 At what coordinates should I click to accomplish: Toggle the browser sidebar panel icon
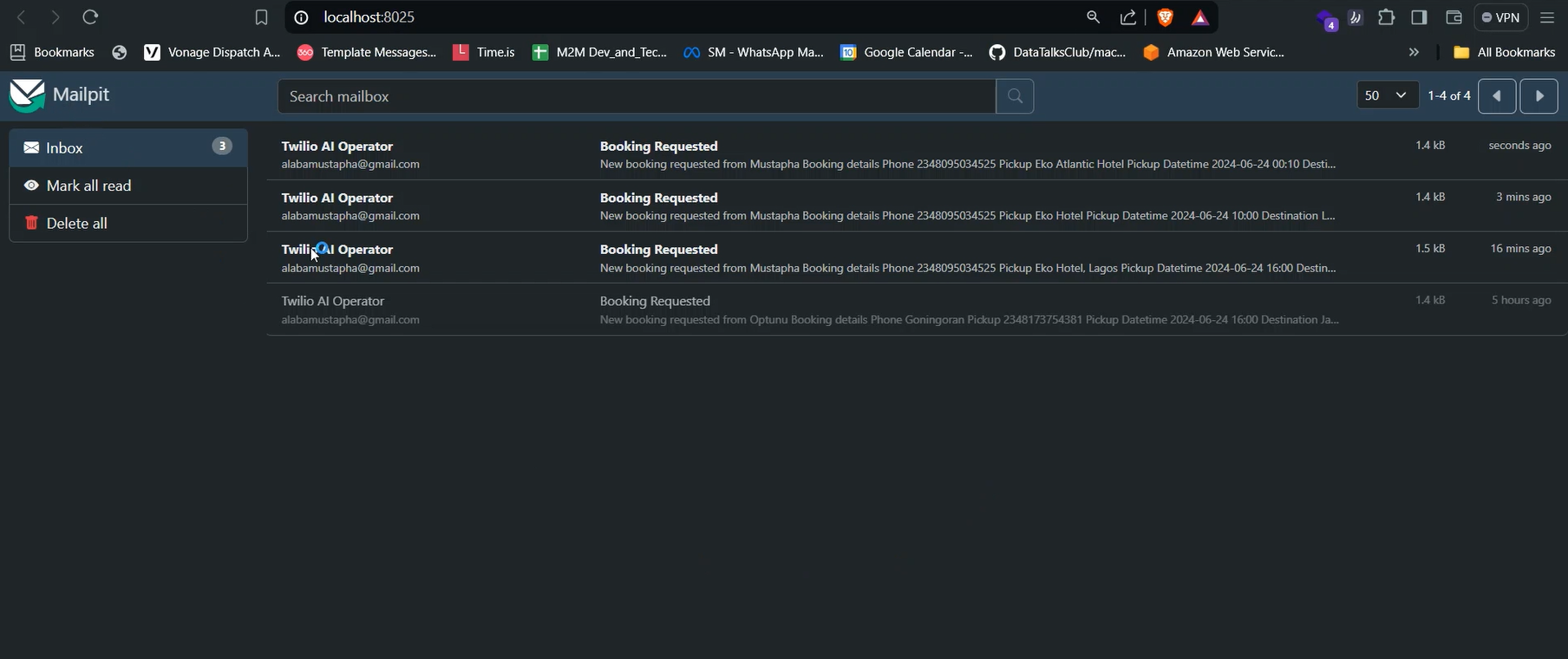(x=1420, y=17)
